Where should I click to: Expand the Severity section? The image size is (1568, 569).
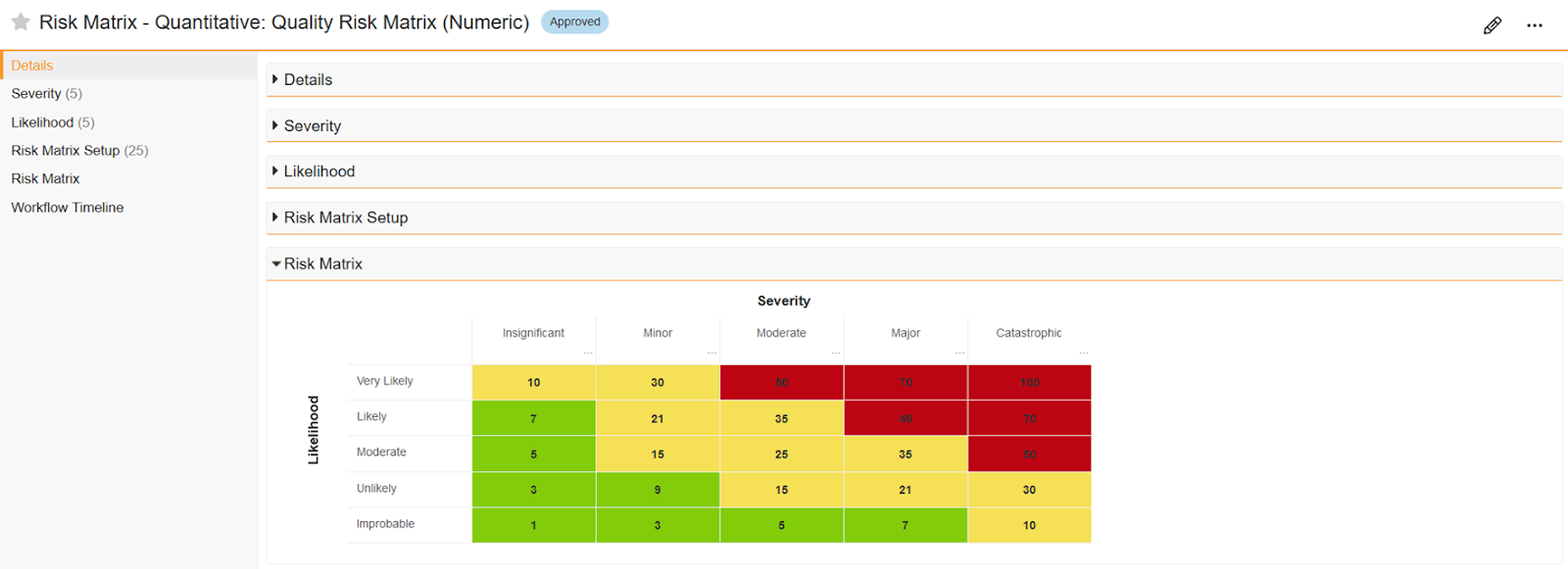coord(312,126)
